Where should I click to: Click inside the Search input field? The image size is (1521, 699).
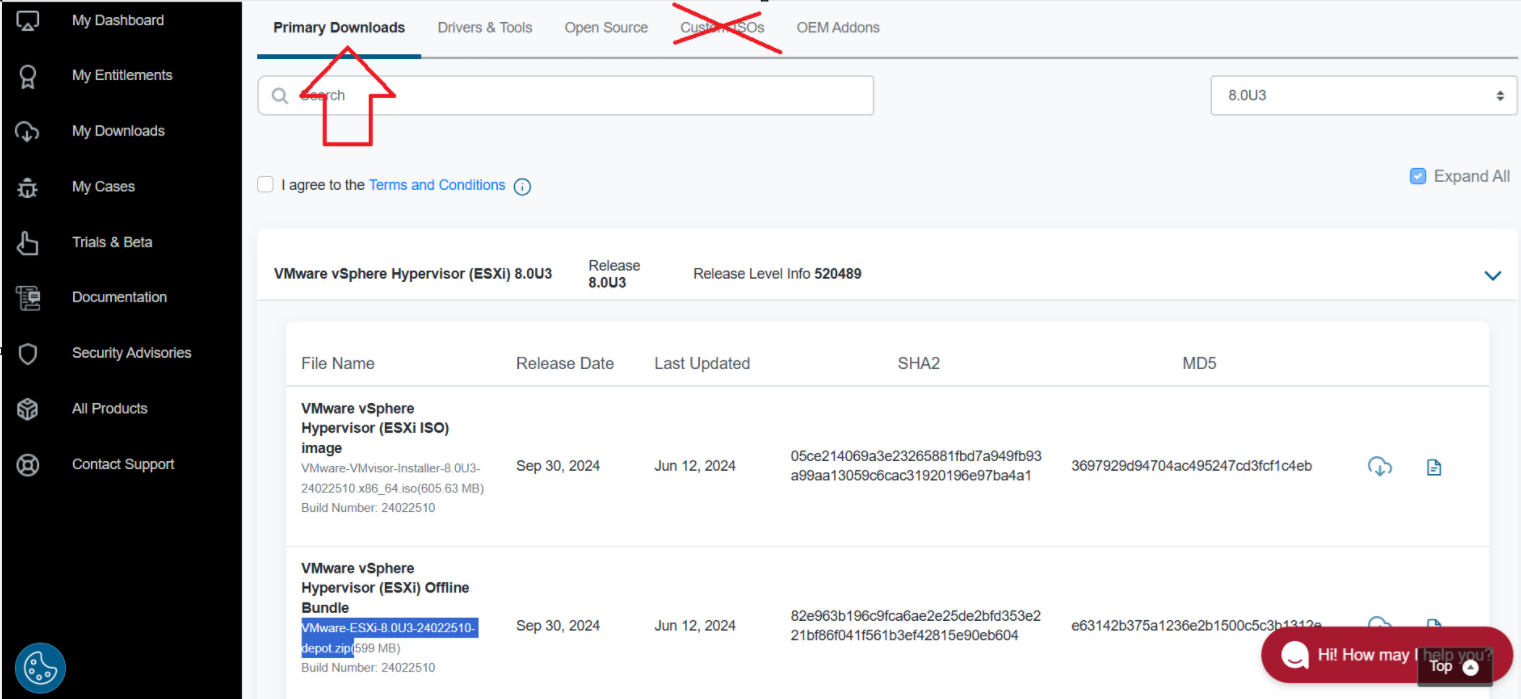point(566,96)
